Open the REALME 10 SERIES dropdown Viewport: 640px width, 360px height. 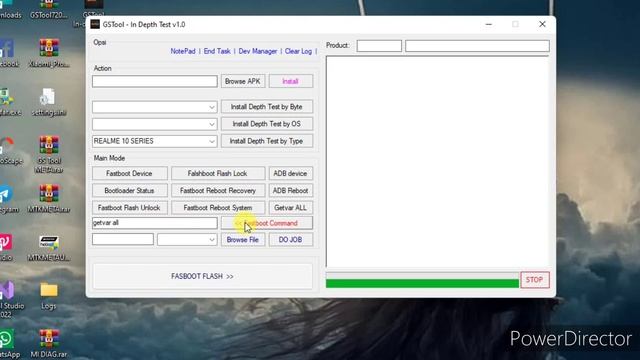[155, 141]
